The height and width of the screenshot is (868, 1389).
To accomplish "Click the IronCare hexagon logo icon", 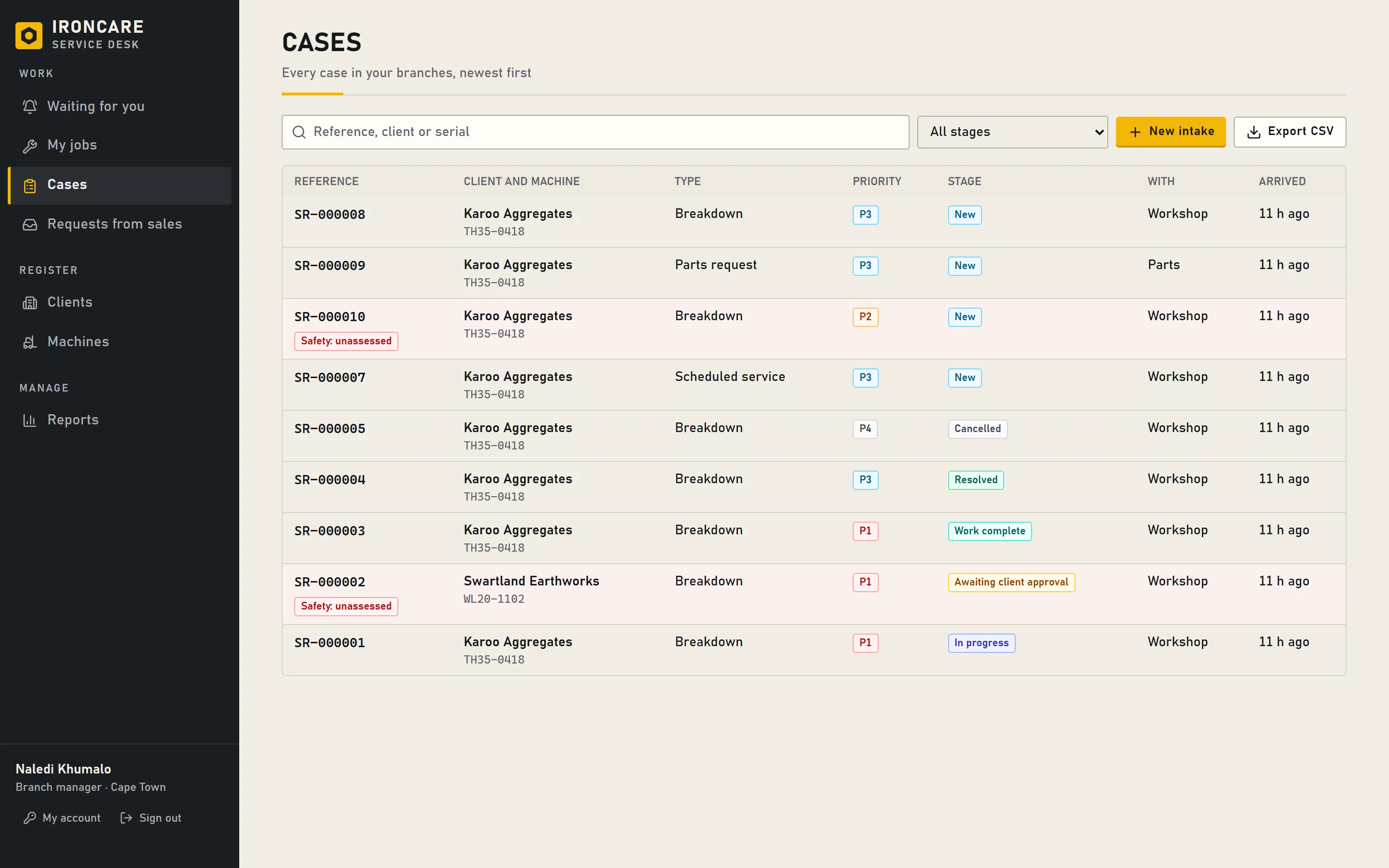I will point(29,36).
